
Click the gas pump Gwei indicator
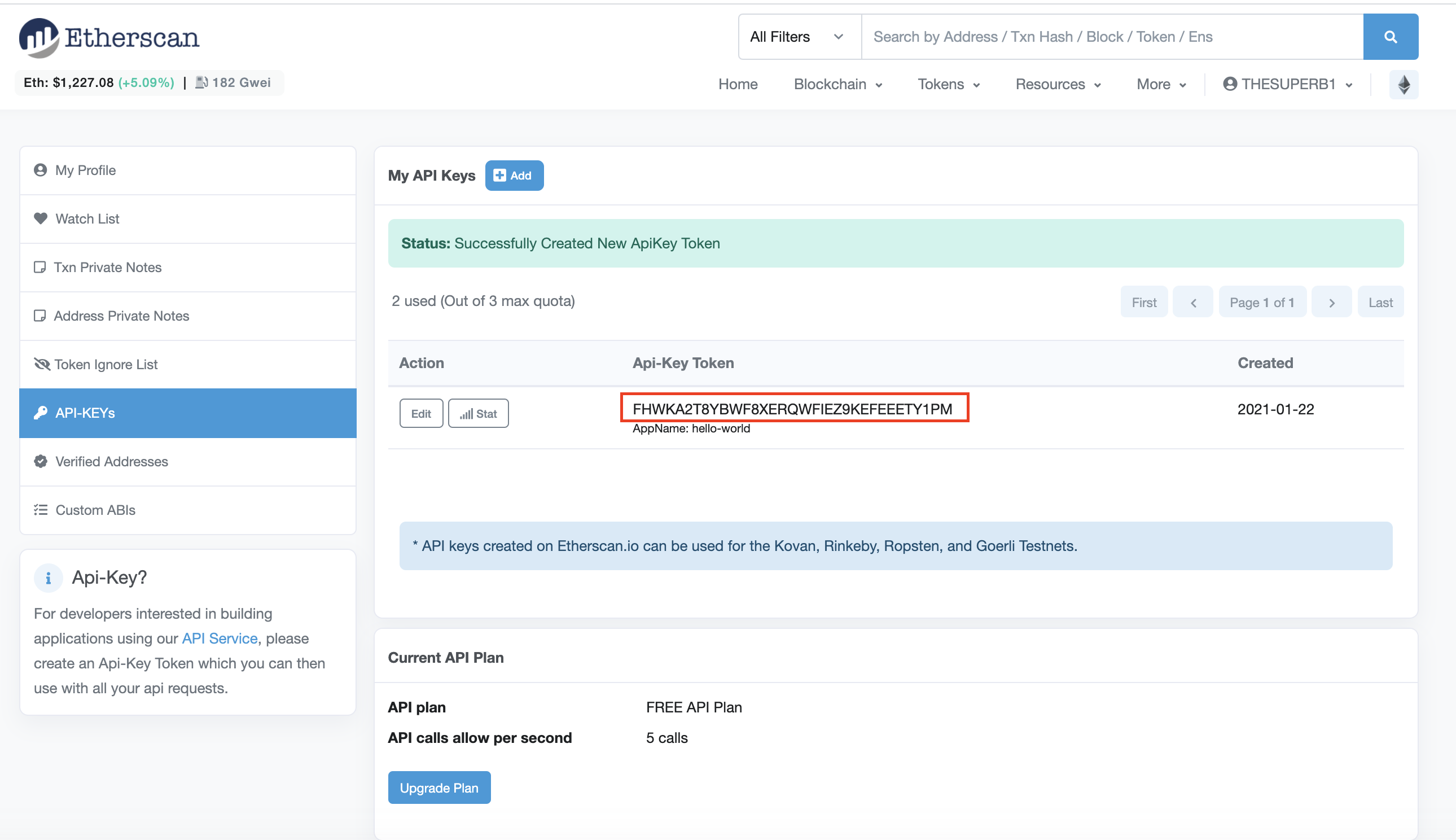pos(233,82)
